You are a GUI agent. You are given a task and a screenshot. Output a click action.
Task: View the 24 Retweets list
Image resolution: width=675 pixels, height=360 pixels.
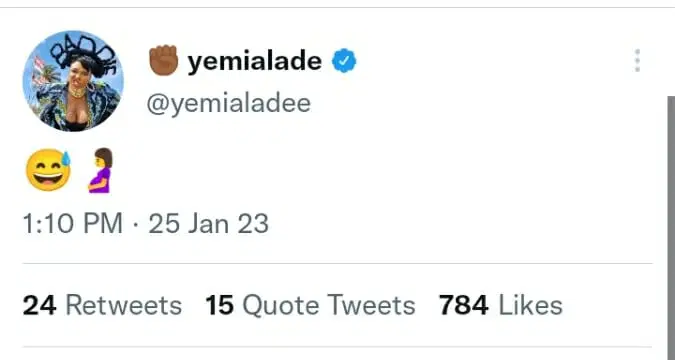102,305
